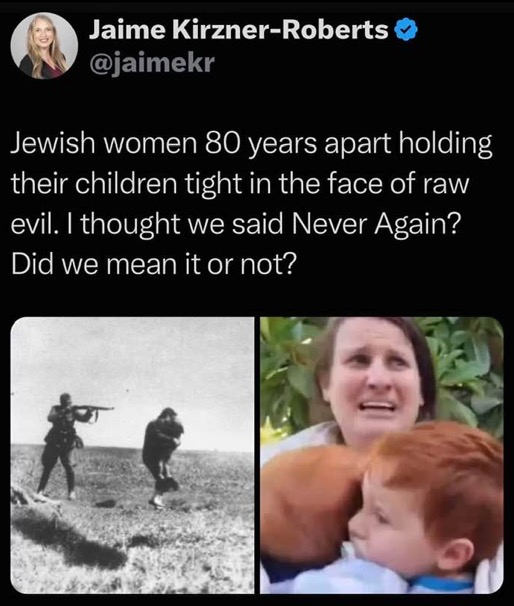Click the words "Never Again?" in the tweet
This screenshot has height=606, width=514.
(x=376, y=224)
